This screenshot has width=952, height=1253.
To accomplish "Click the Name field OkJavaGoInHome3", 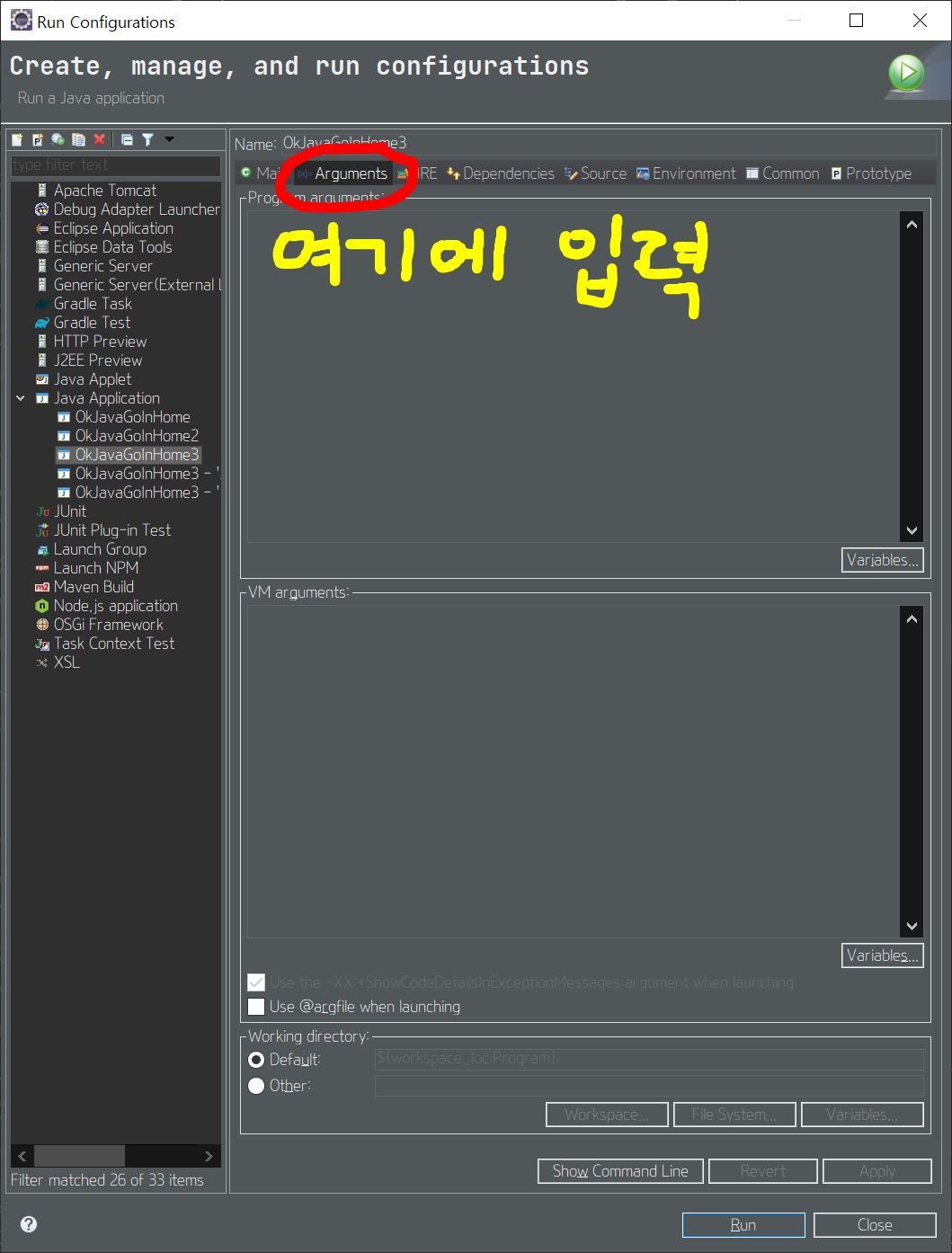I will click(609, 143).
